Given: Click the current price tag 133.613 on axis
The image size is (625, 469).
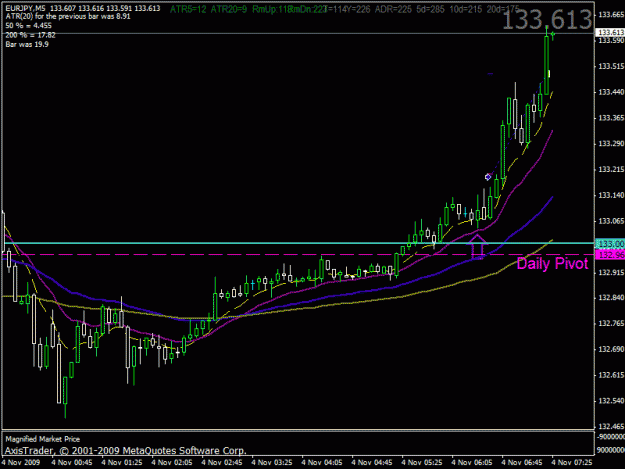Looking at the screenshot, I should 610,32.
